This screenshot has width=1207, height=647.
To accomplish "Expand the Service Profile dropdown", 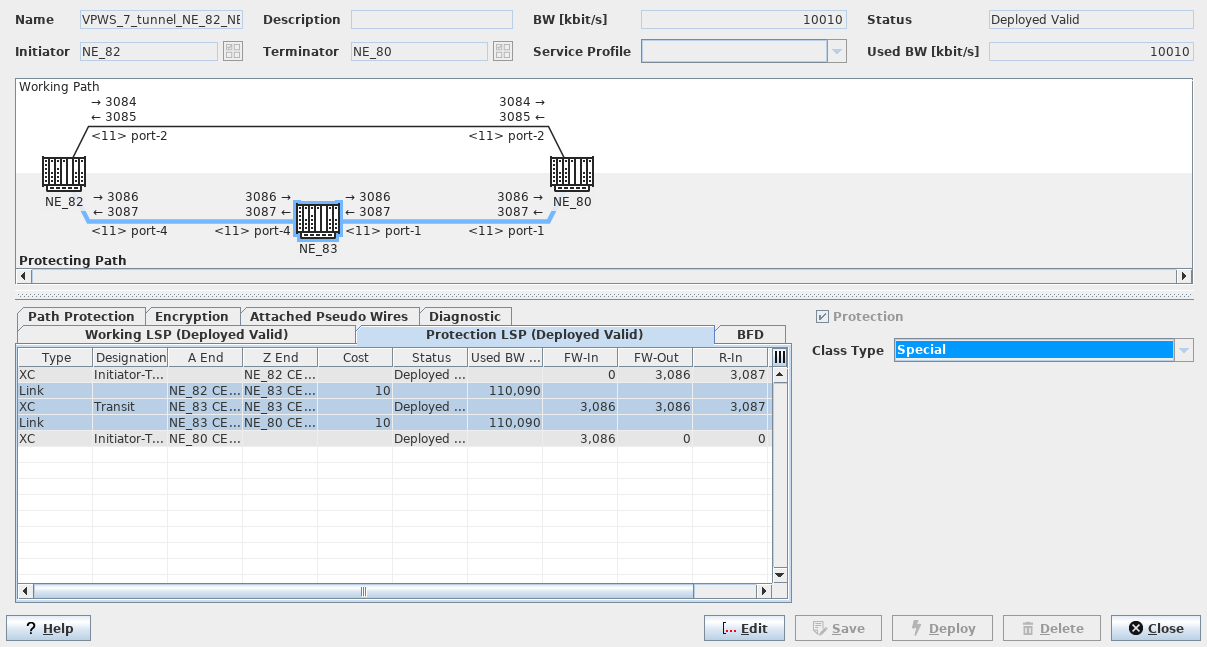I will tap(836, 51).
